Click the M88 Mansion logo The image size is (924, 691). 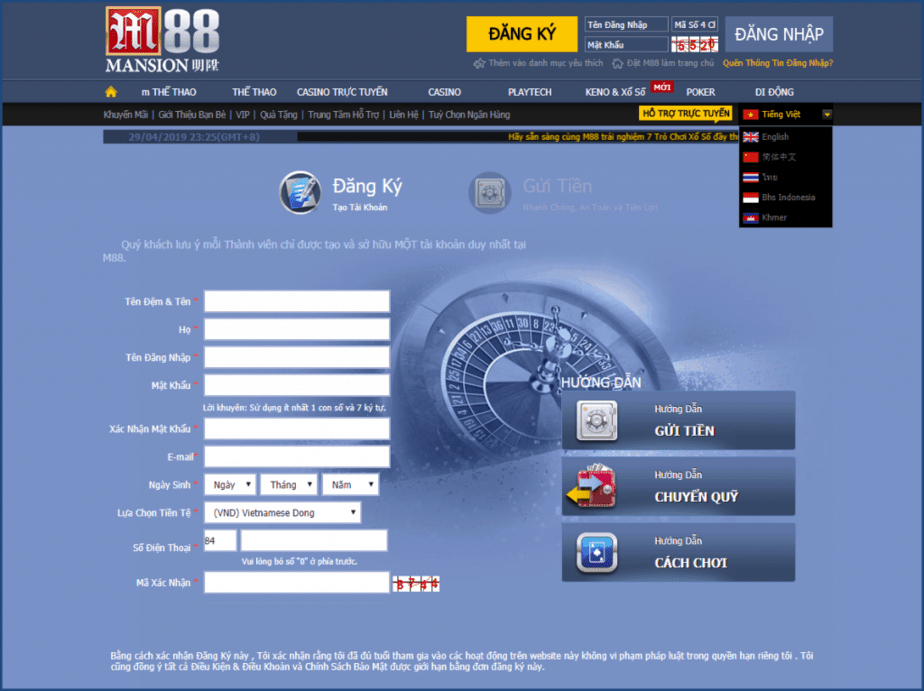pos(162,39)
